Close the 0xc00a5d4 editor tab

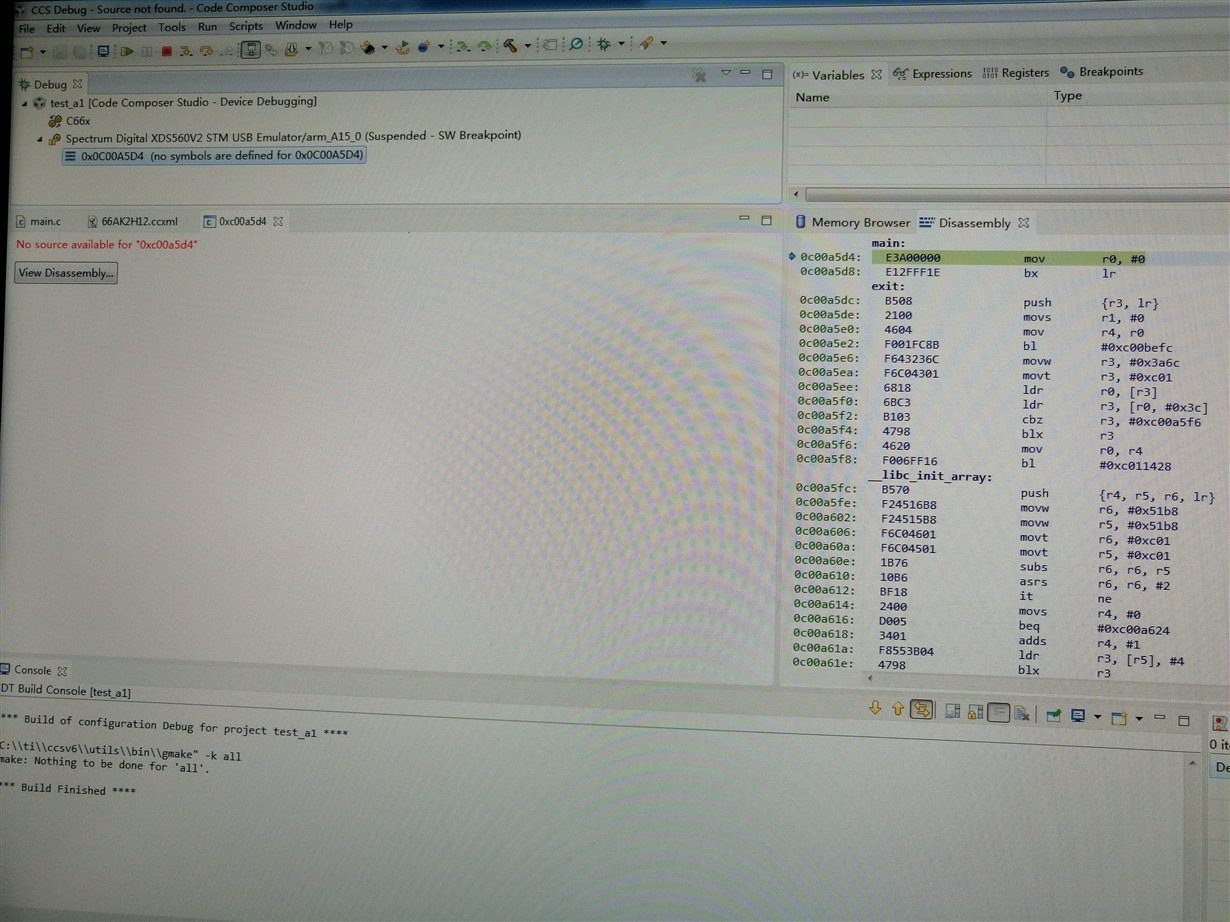click(279, 221)
